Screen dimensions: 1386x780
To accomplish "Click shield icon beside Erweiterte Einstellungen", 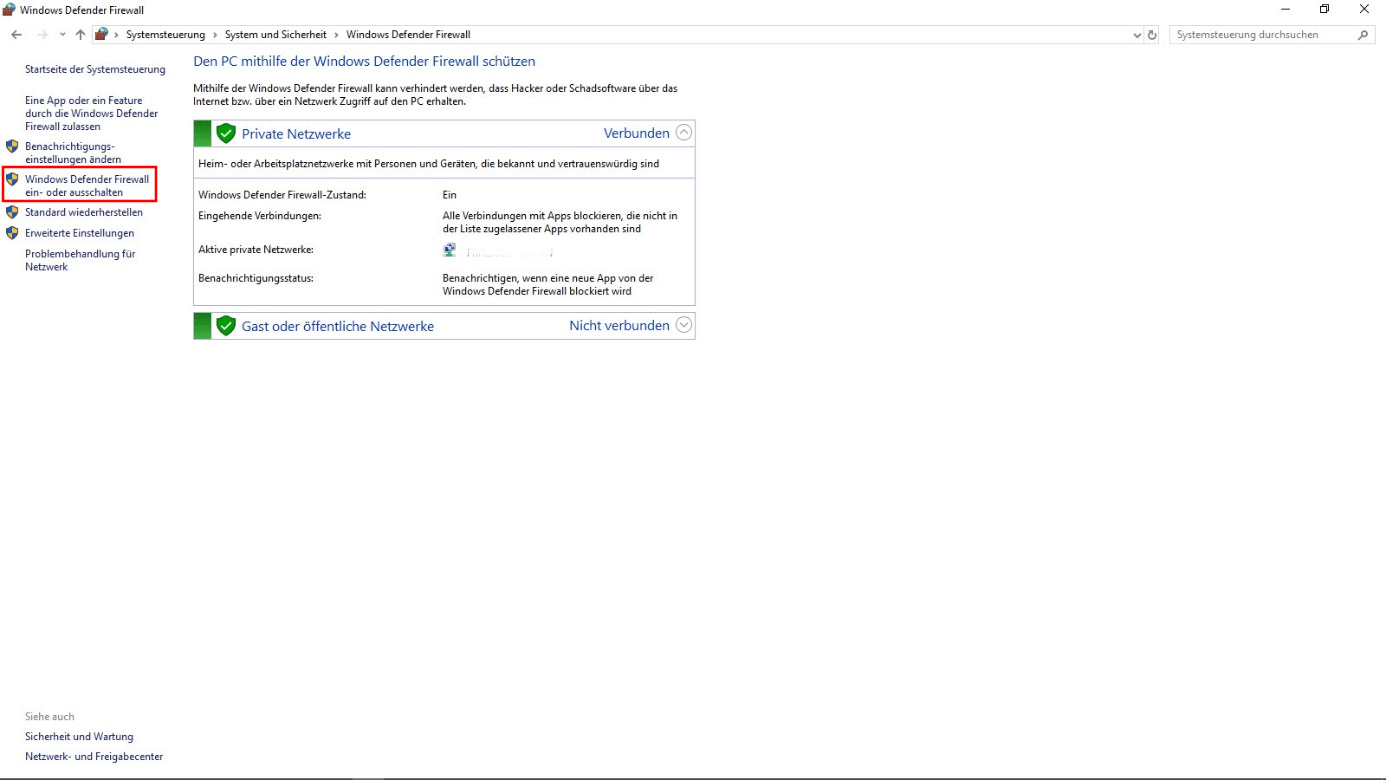I will [12, 233].
